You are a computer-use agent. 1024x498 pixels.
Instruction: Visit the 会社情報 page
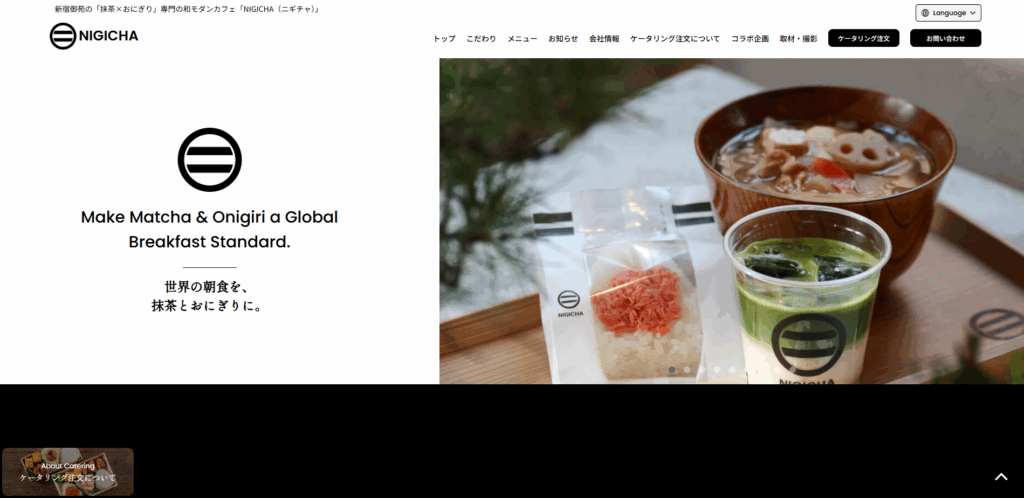point(604,39)
